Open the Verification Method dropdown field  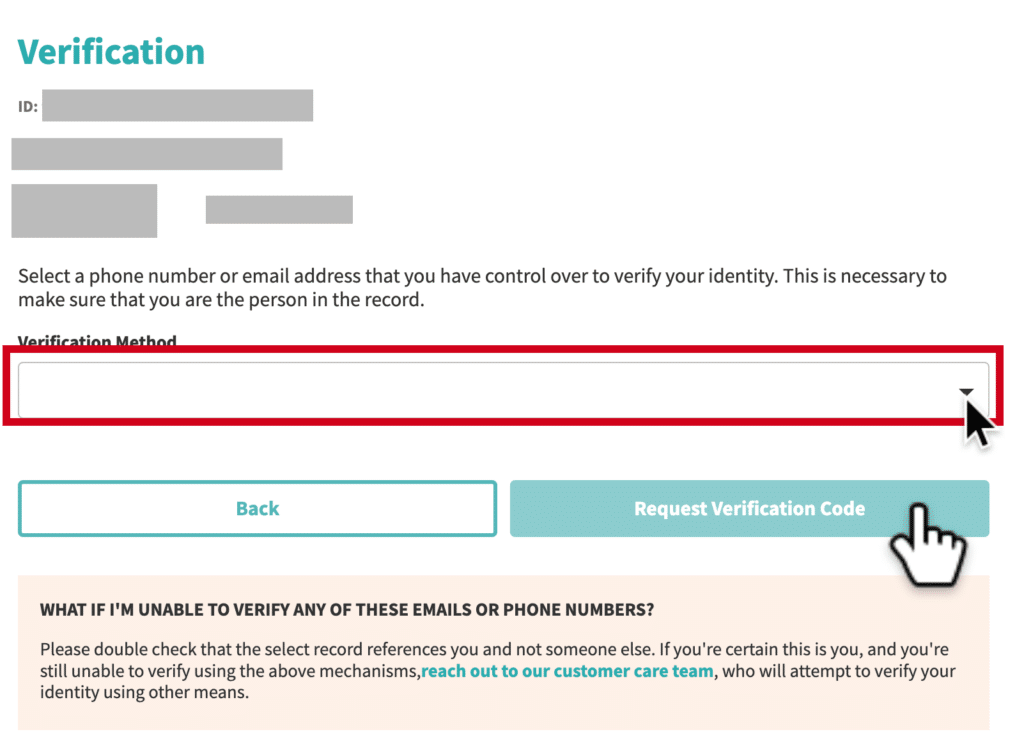point(503,390)
